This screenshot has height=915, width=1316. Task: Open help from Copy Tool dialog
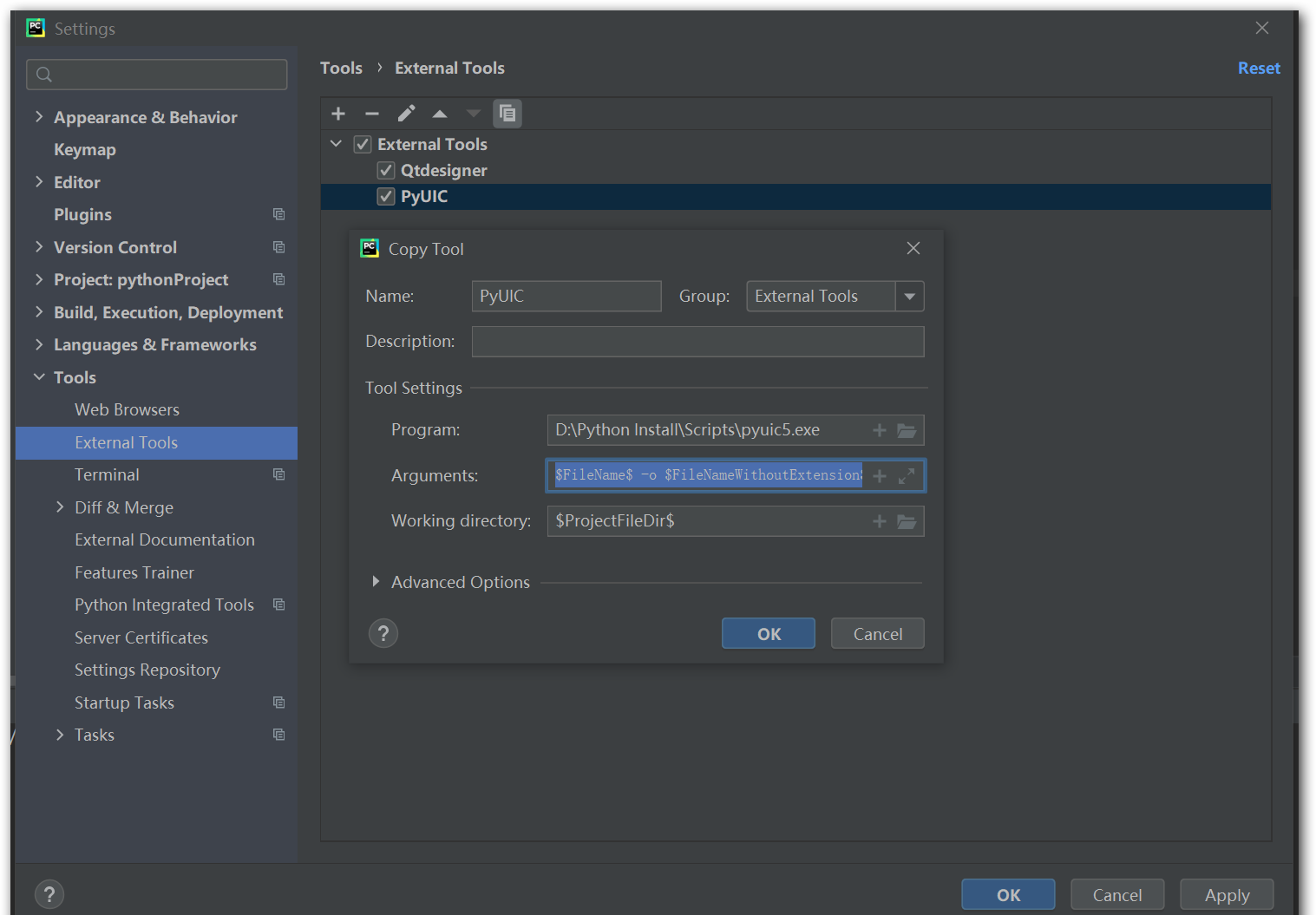[x=383, y=633]
